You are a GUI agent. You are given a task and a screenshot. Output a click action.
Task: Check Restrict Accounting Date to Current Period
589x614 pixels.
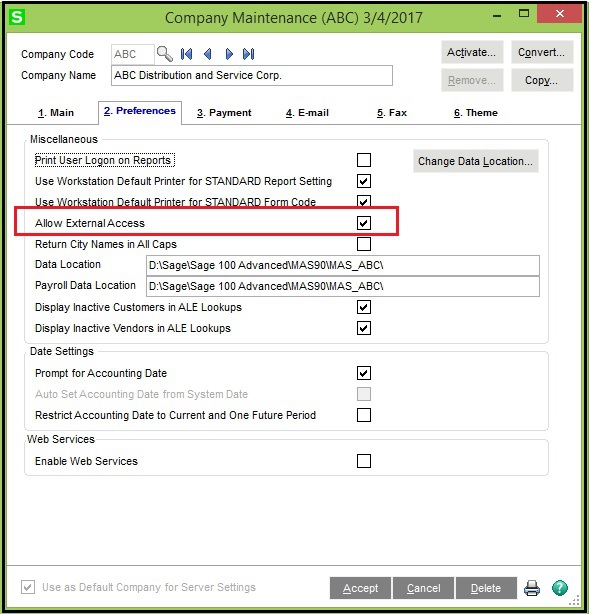[364, 415]
